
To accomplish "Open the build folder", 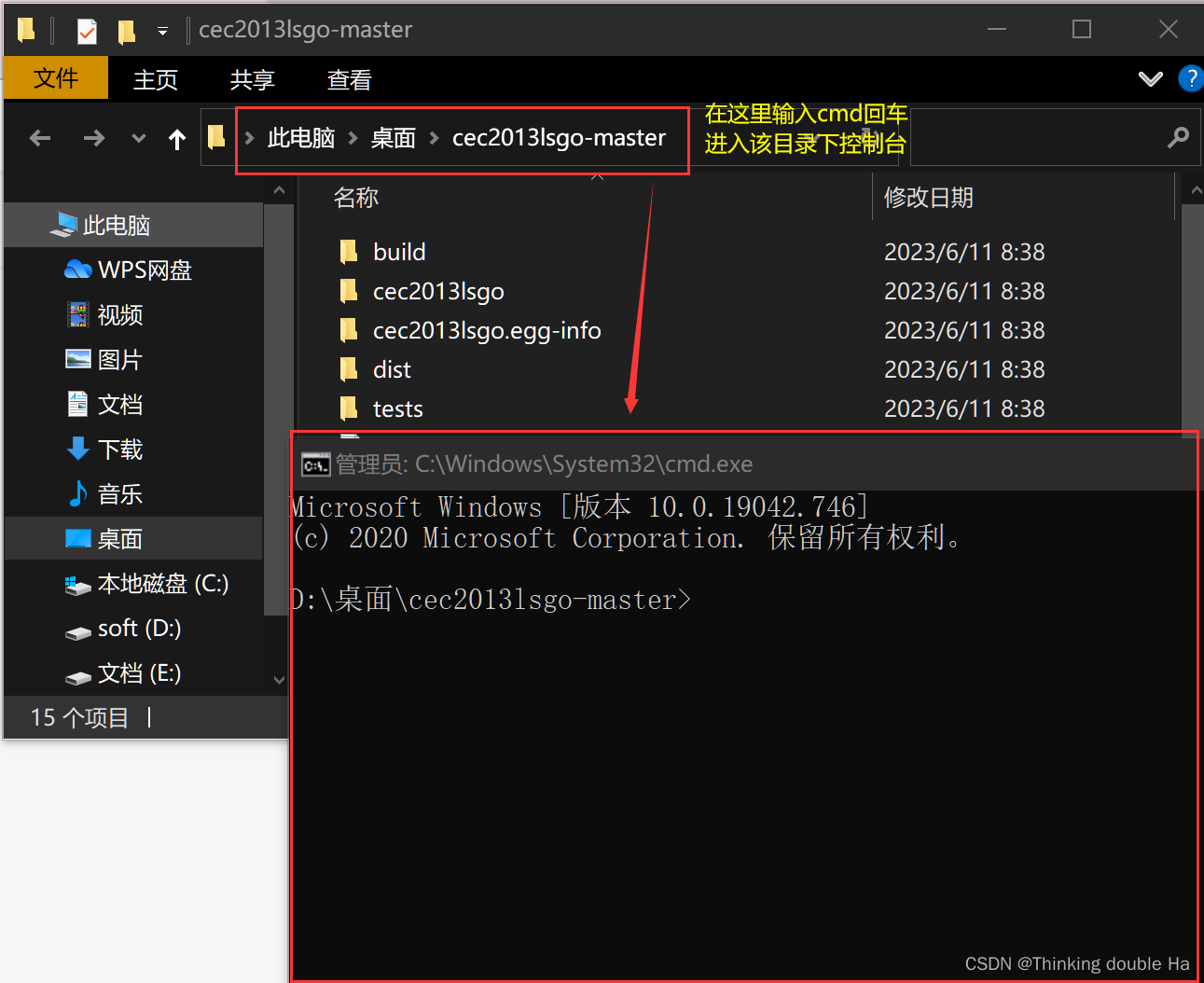I will pos(399,251).
